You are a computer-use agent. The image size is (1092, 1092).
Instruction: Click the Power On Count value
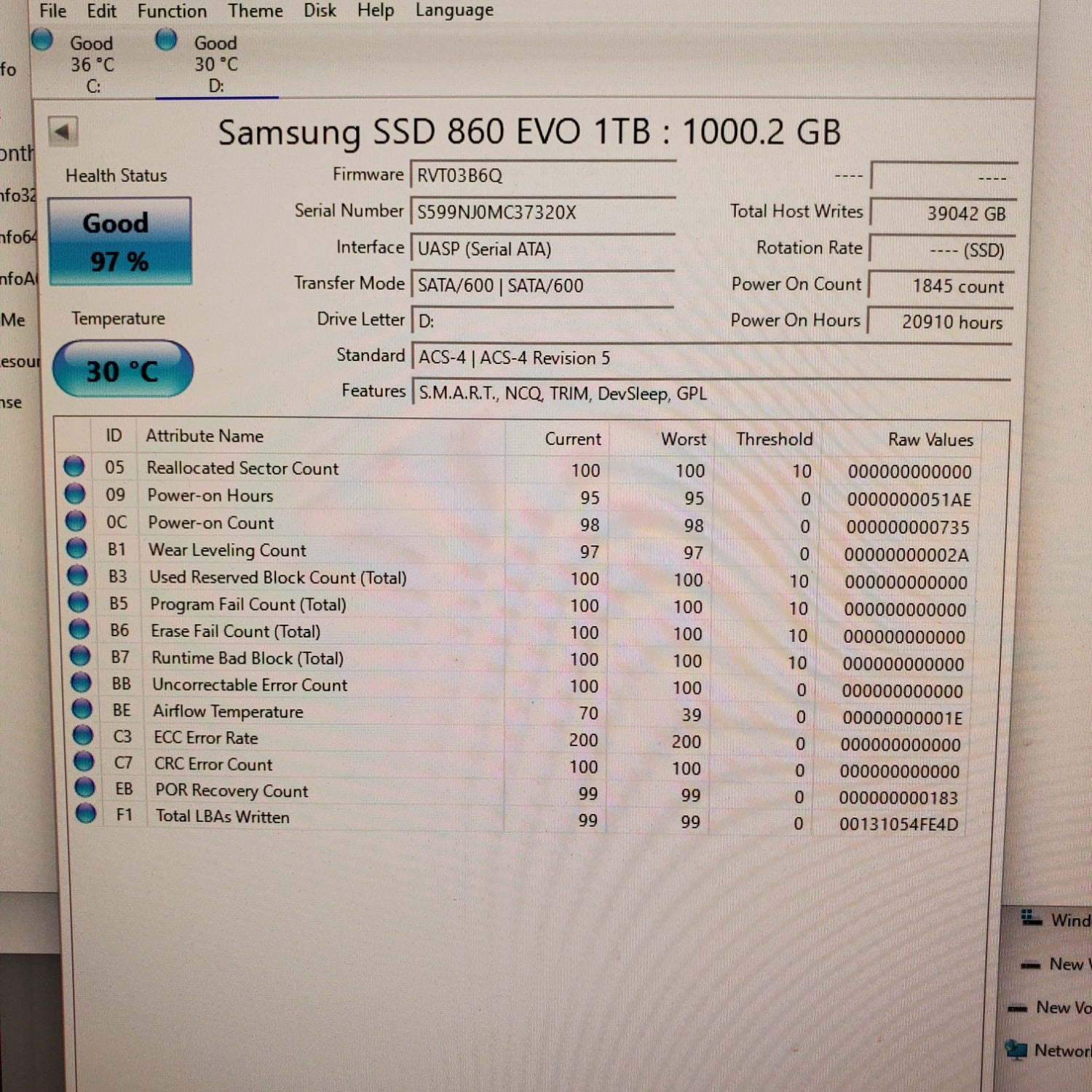pos(941,286)
